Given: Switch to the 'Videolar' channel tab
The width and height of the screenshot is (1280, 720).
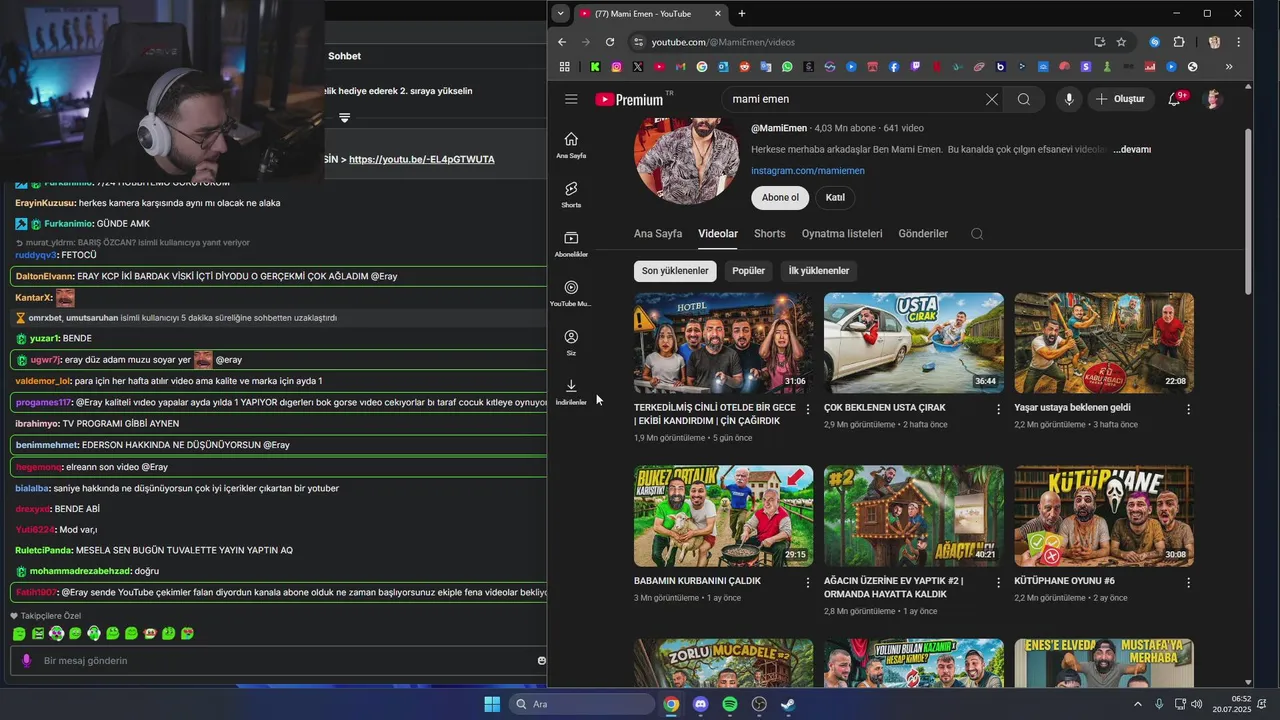Looking at the screenshot, I should [x=718, y=234].
